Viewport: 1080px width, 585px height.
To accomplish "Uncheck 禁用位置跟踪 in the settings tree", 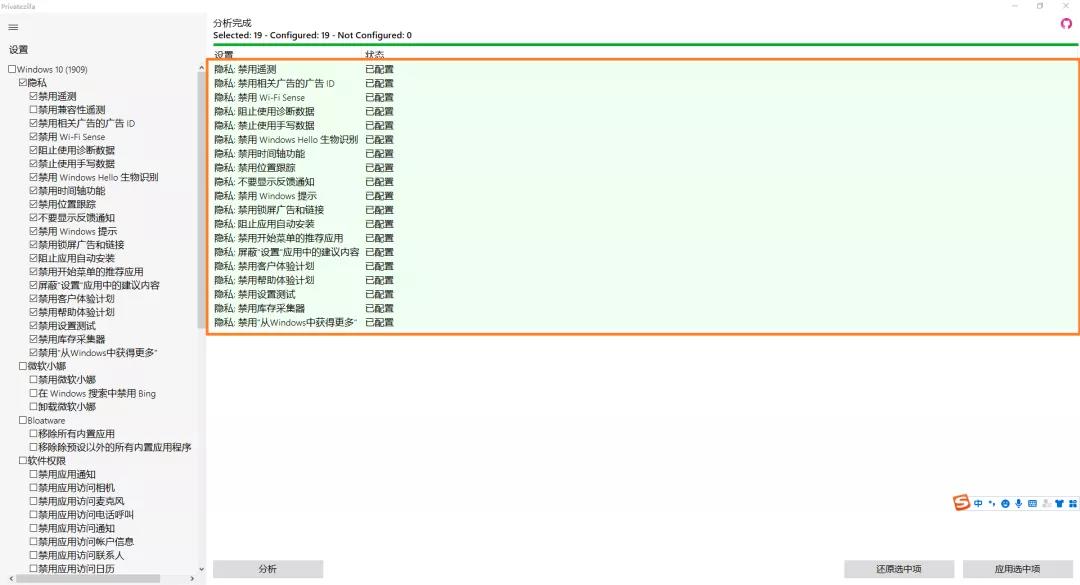I will pos(33,204).
